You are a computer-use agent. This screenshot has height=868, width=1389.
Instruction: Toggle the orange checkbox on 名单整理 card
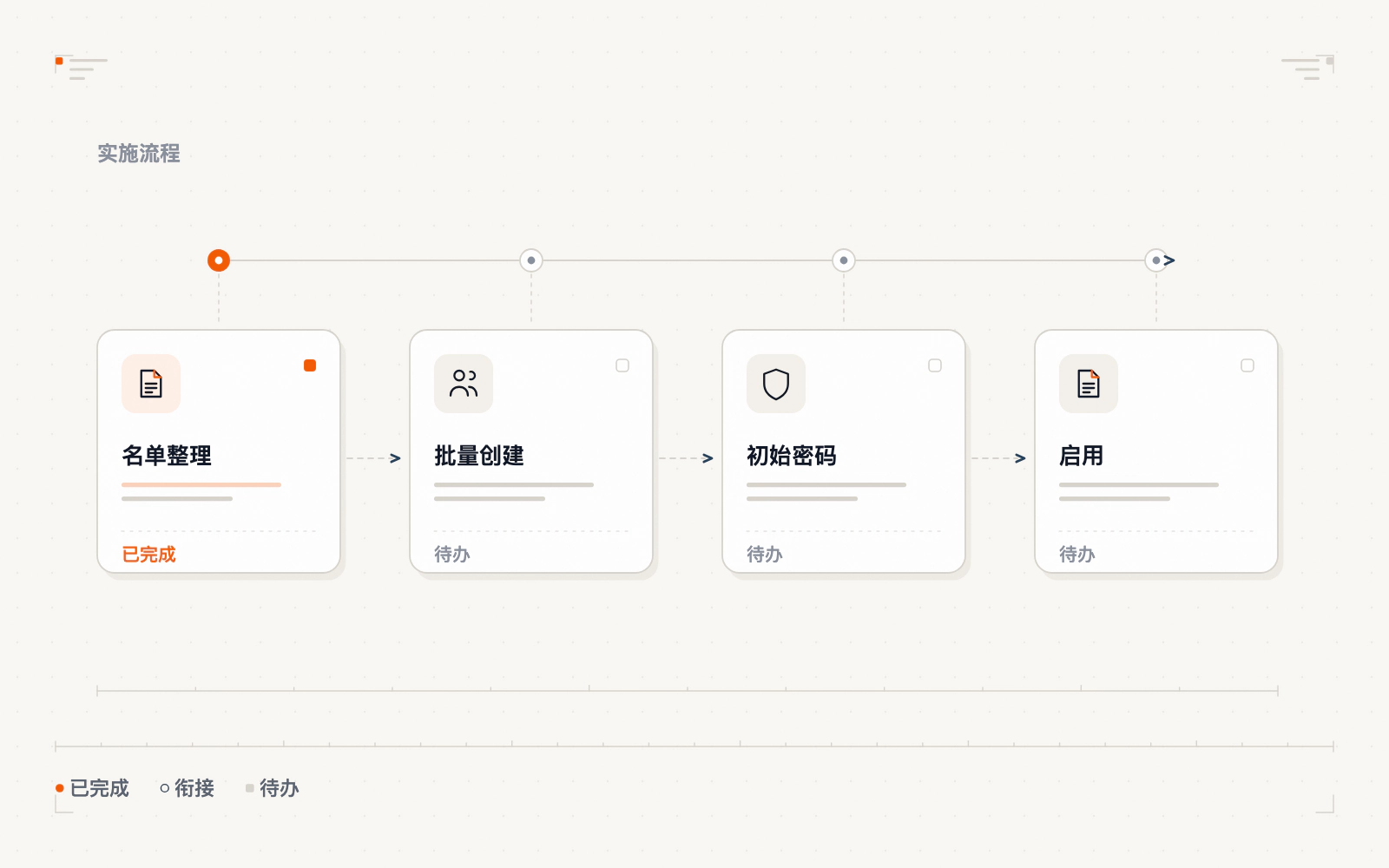pos(310,365)
